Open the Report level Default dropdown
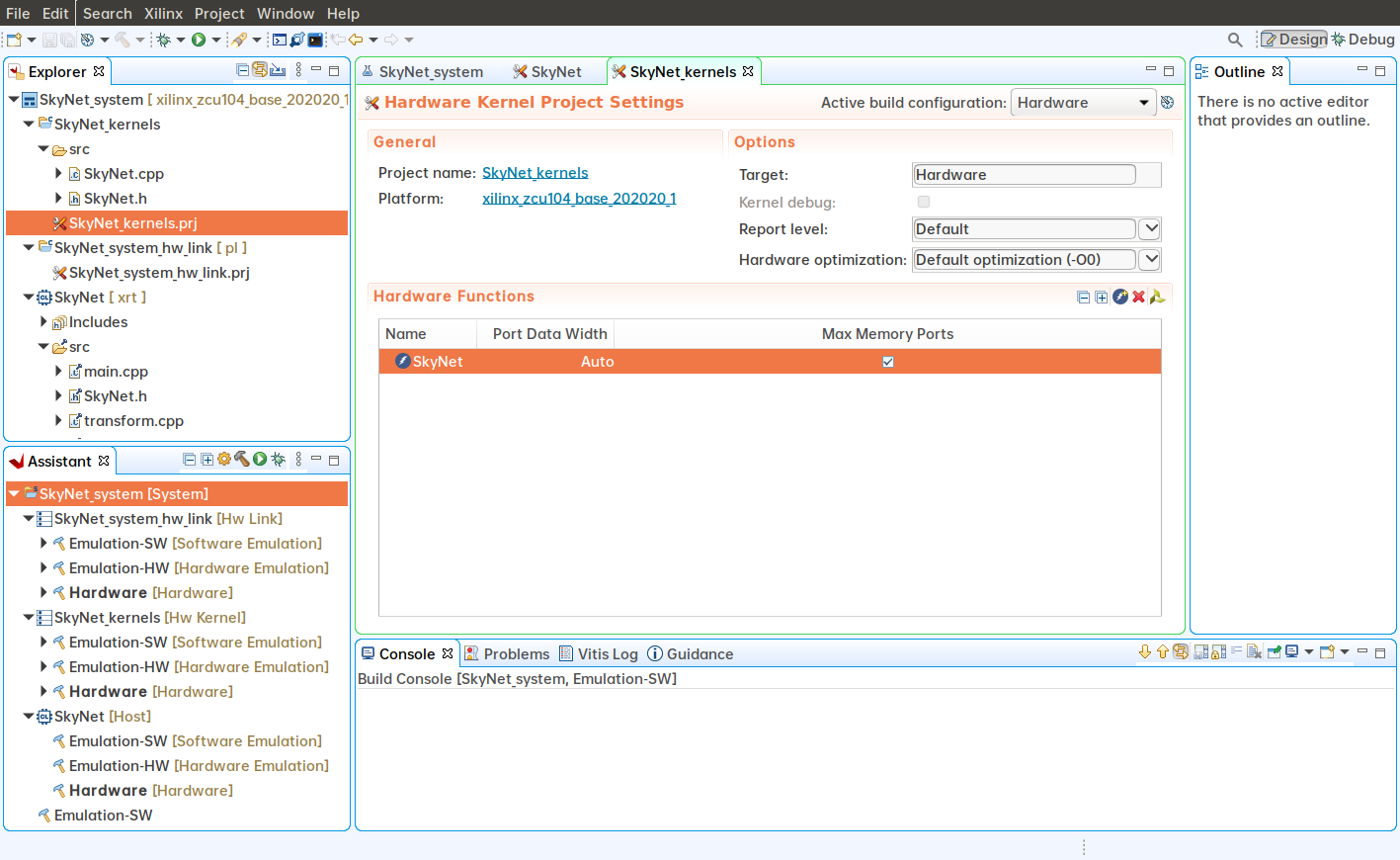Image resolution: width=1400 pixels, height=860 pixels. (x=1150, y=228)
